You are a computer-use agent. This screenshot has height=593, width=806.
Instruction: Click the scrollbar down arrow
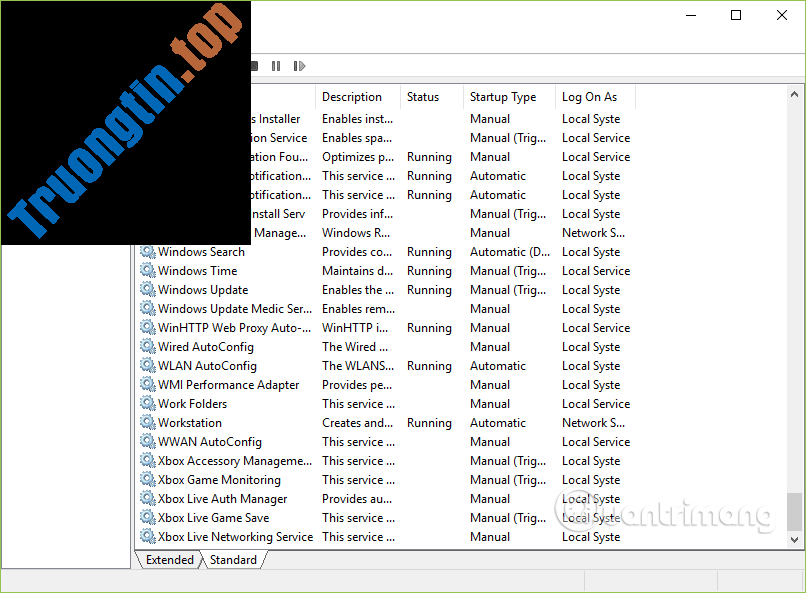click(795, 540)
